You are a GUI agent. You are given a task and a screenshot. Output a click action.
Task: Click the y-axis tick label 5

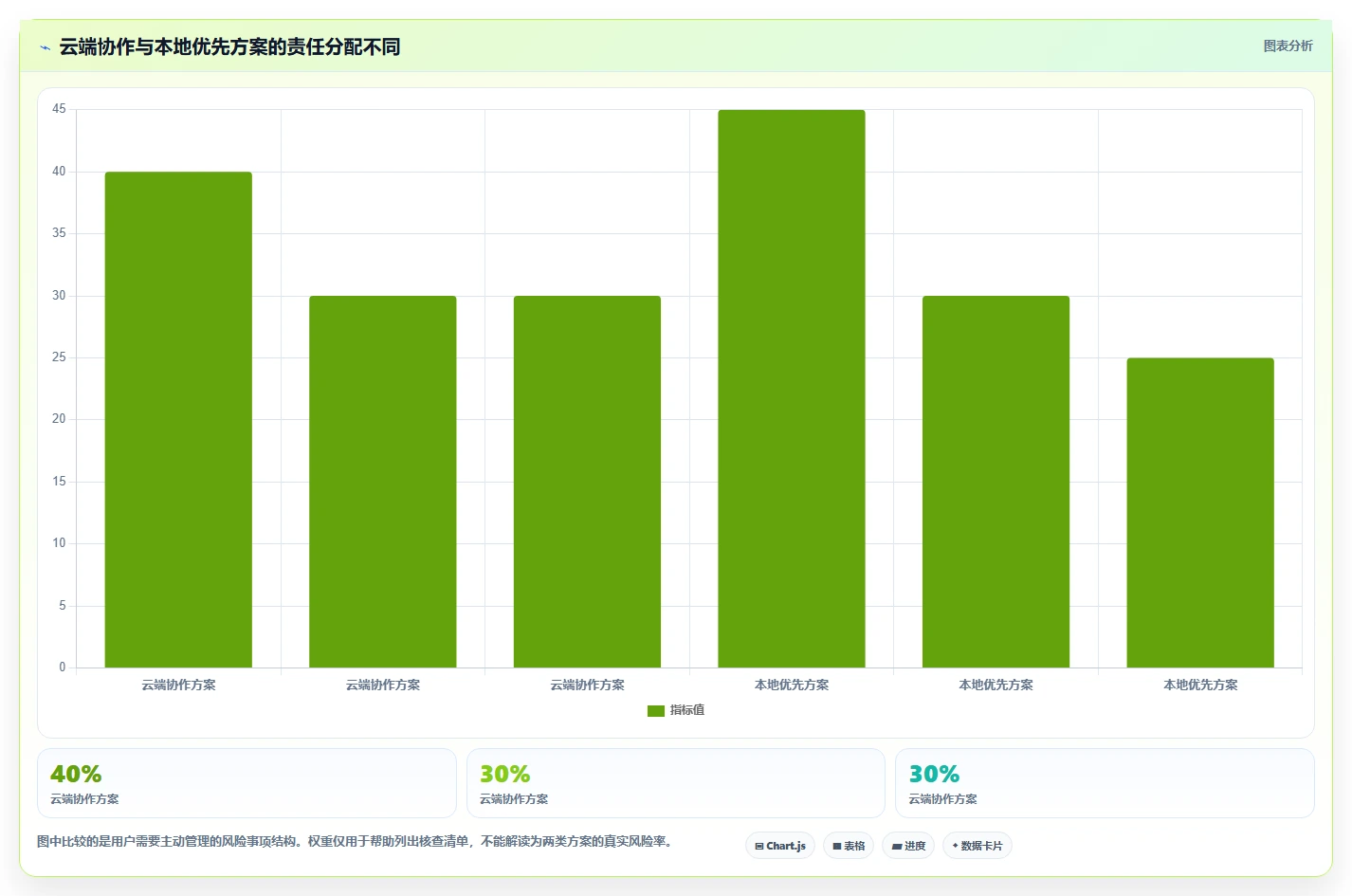63,606
